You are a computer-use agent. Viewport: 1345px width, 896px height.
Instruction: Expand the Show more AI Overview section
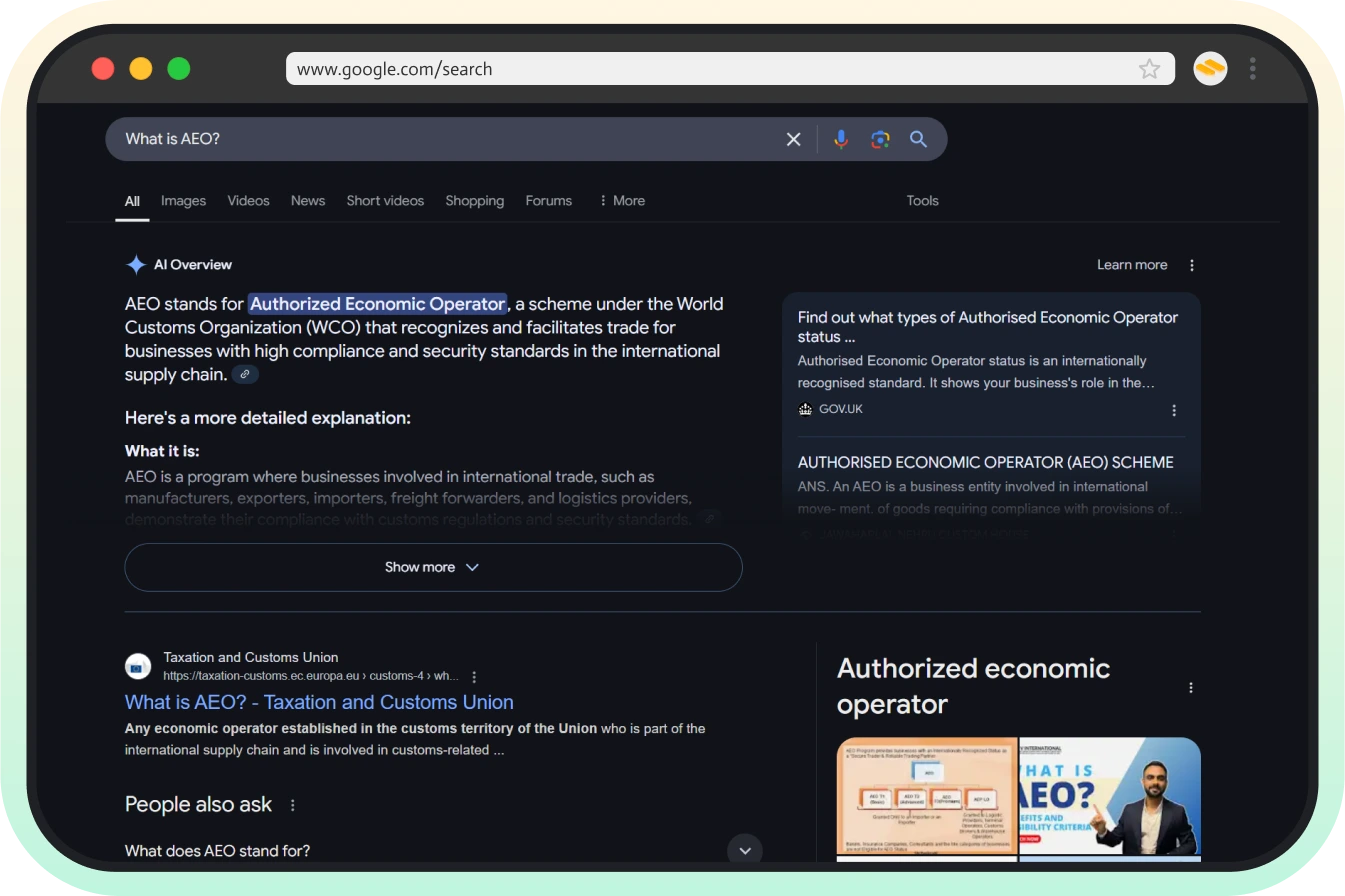coord(433,567)
